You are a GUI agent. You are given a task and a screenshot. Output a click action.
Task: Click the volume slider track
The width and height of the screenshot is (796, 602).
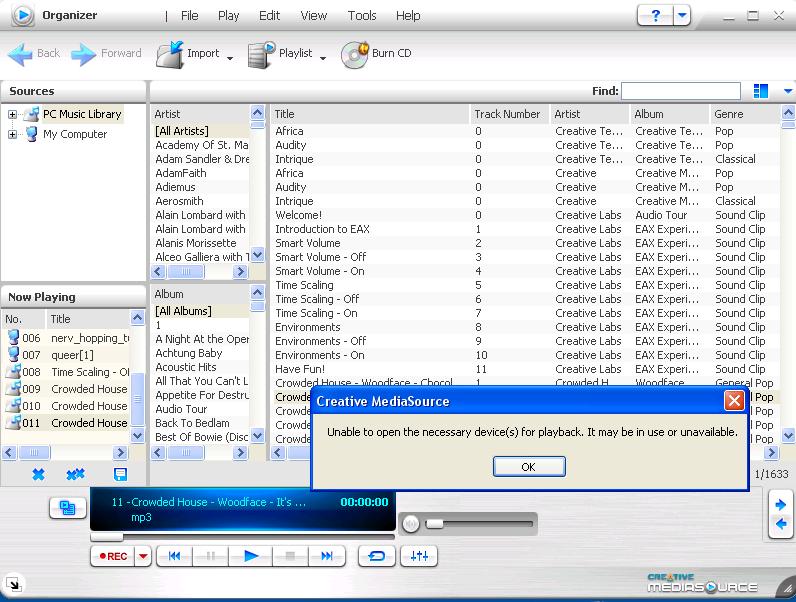(x=480, y=524)
